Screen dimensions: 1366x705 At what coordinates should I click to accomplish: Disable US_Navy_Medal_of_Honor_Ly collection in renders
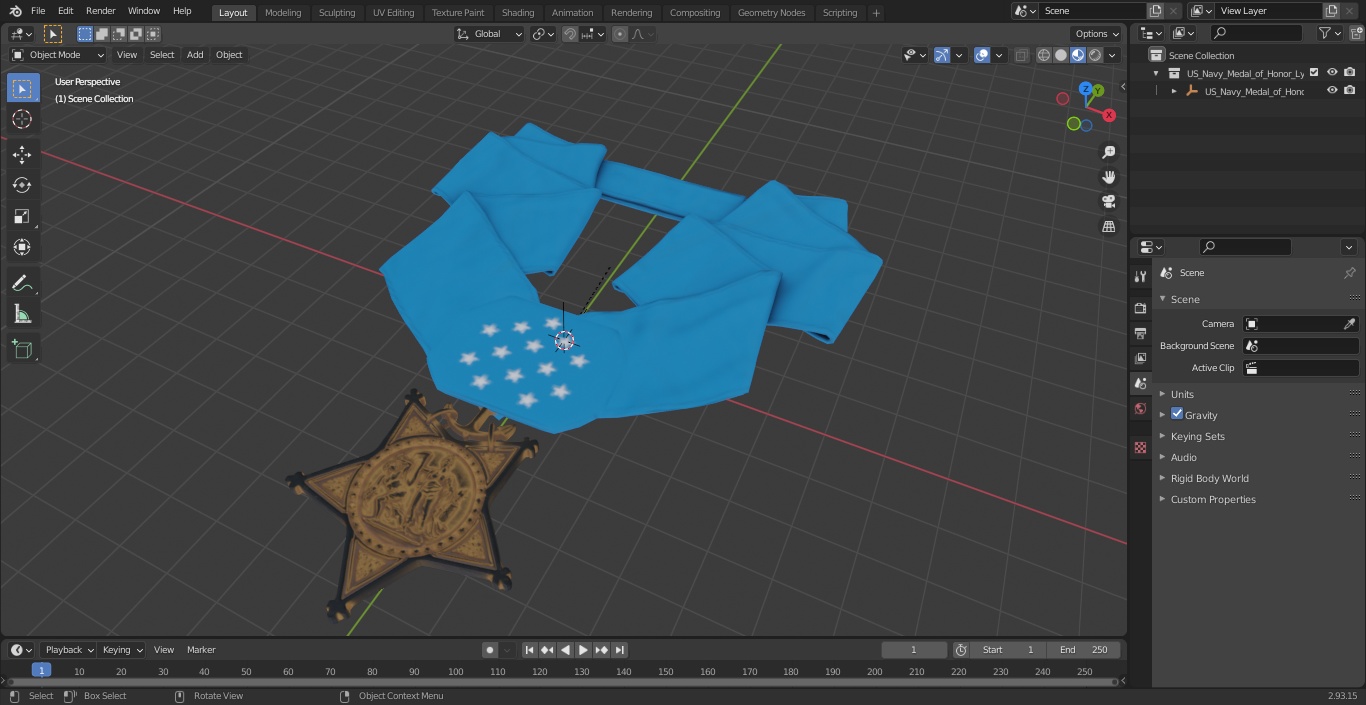(x=1350, y=72)
